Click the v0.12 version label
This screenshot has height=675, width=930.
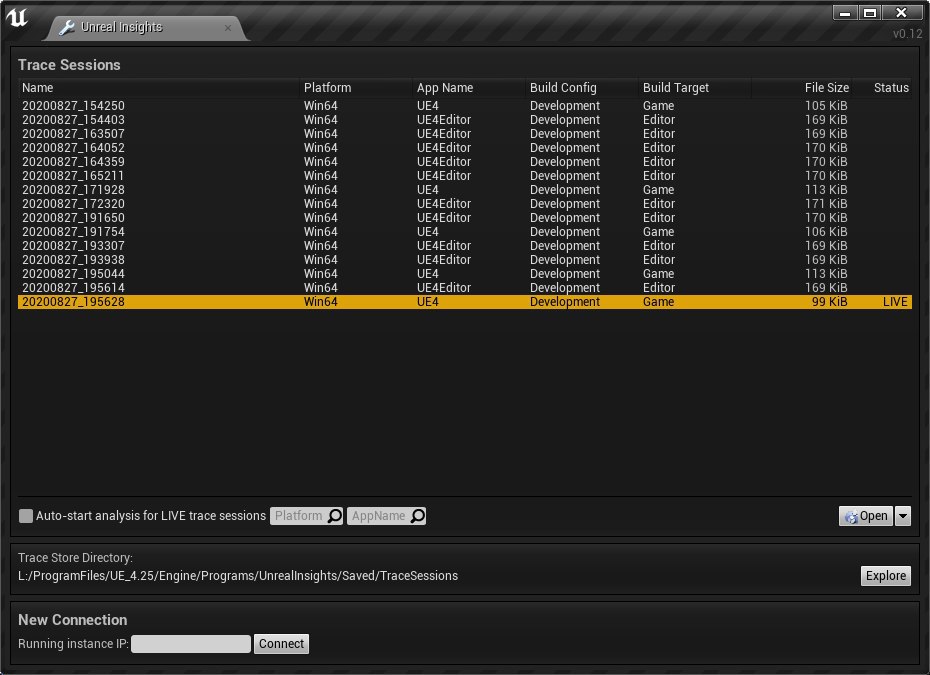[x=907, y=34]
